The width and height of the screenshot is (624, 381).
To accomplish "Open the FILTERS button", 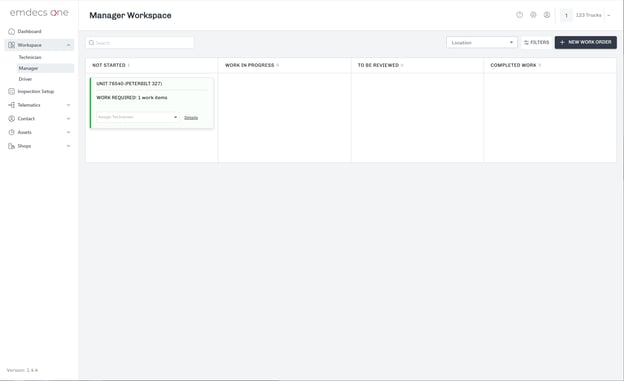I will 536,43.
